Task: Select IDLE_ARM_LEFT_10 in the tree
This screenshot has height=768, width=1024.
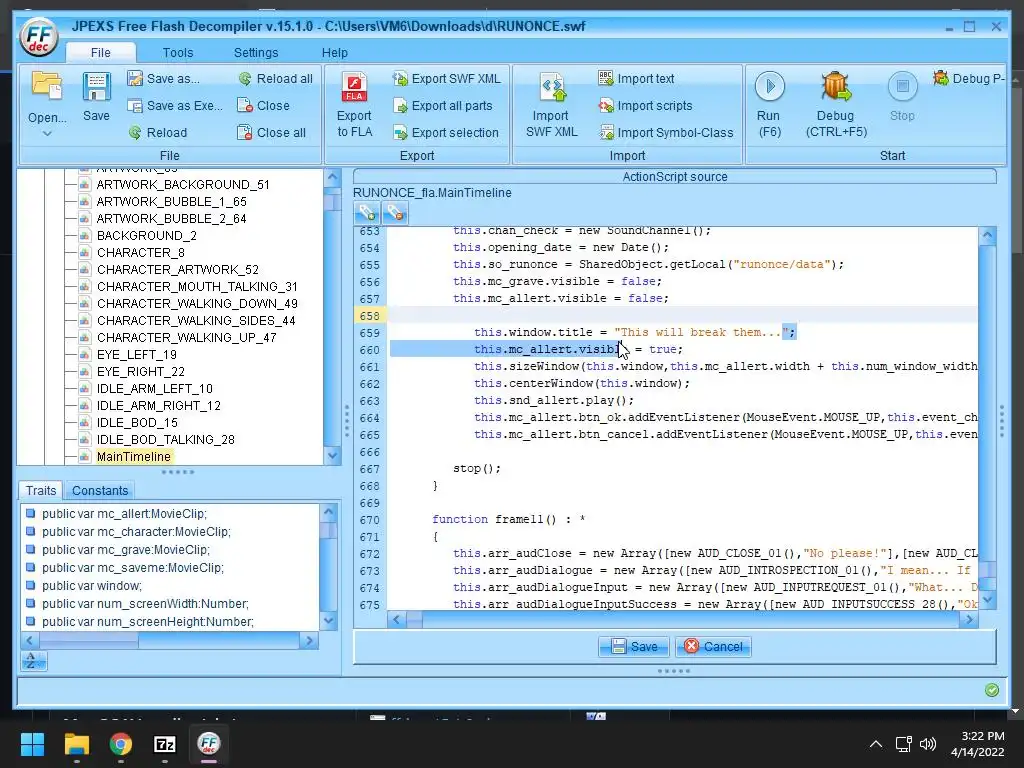Action: [x=155, y=389]
